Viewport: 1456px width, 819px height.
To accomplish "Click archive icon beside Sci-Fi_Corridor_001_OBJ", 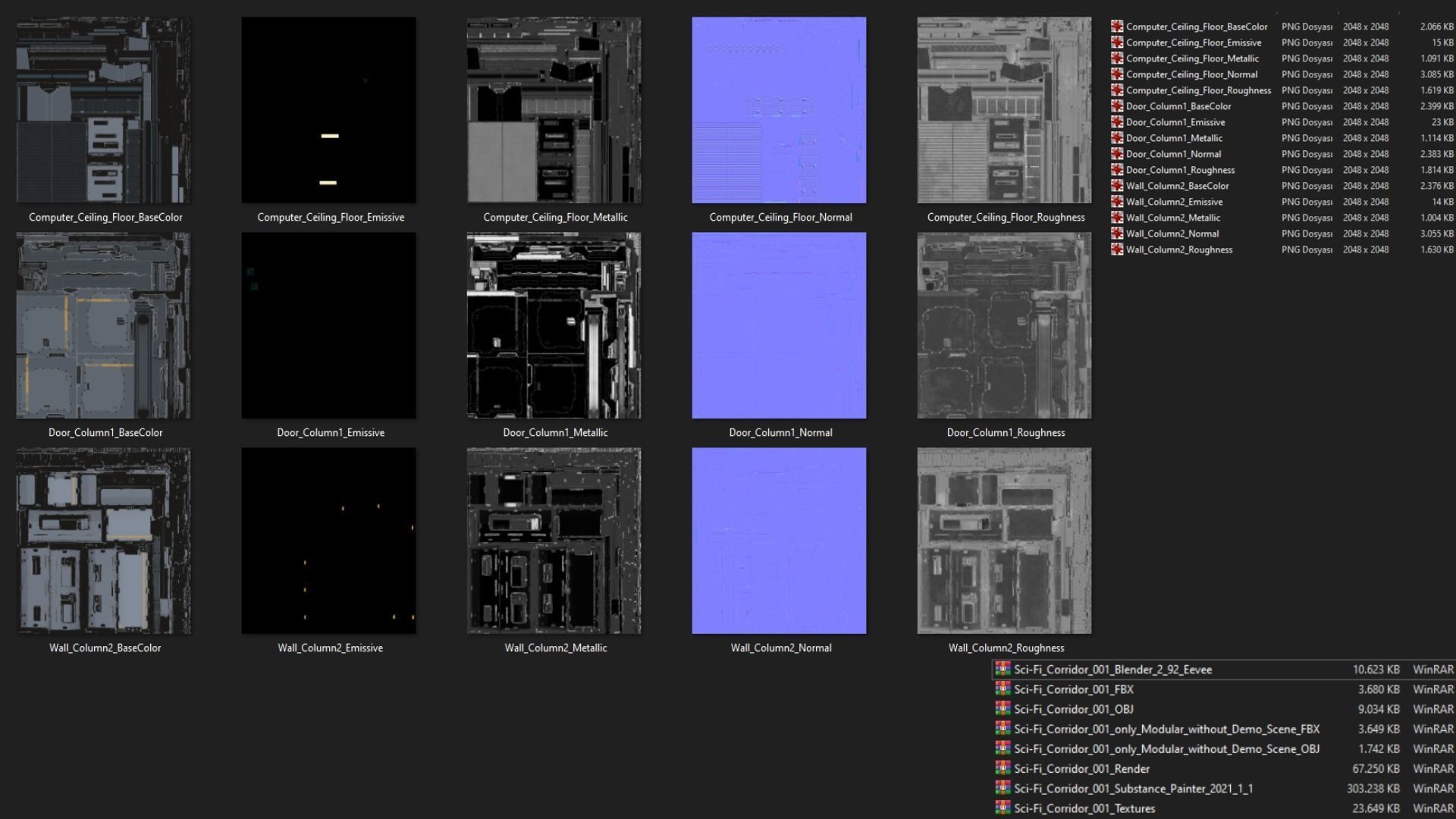I will click(x=1003, y=708).
